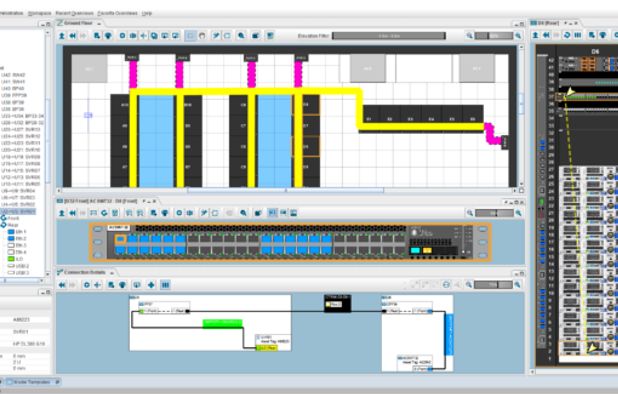
Task: Select the U42 SW42 row in the tree
Action: click(13, 75)
